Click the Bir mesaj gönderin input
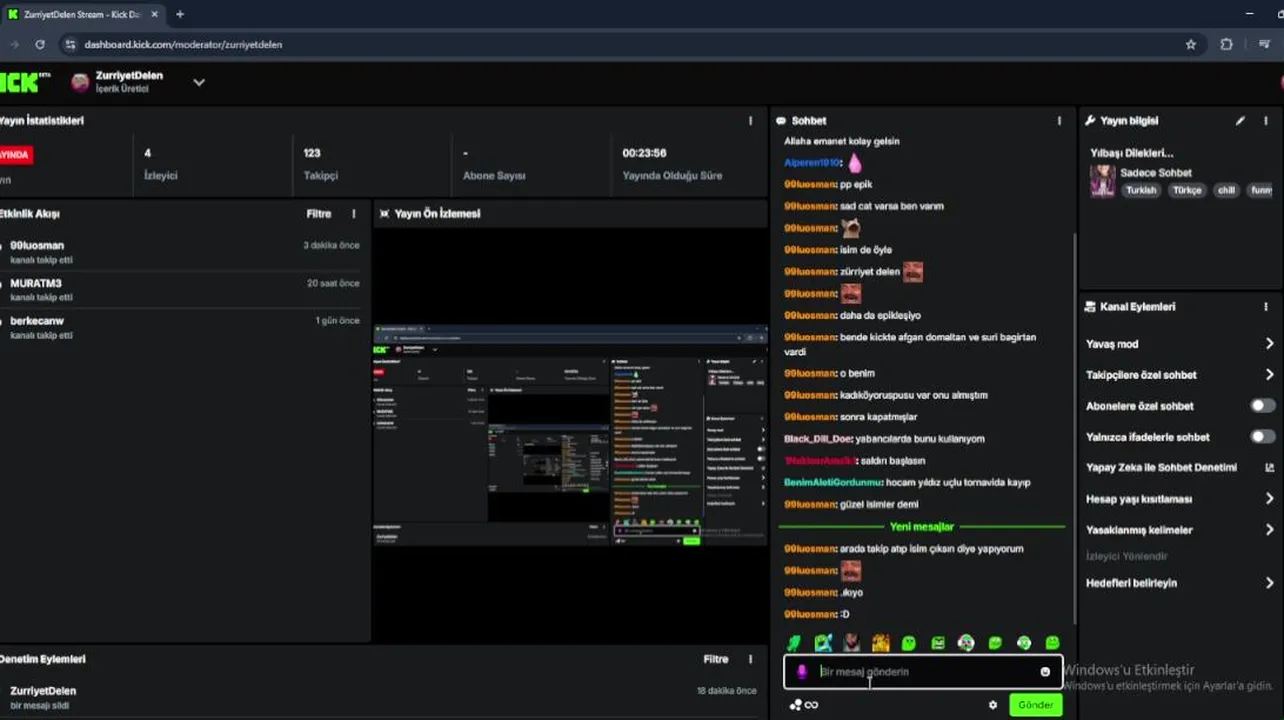The image size is (1284, 720). (925, 672)
